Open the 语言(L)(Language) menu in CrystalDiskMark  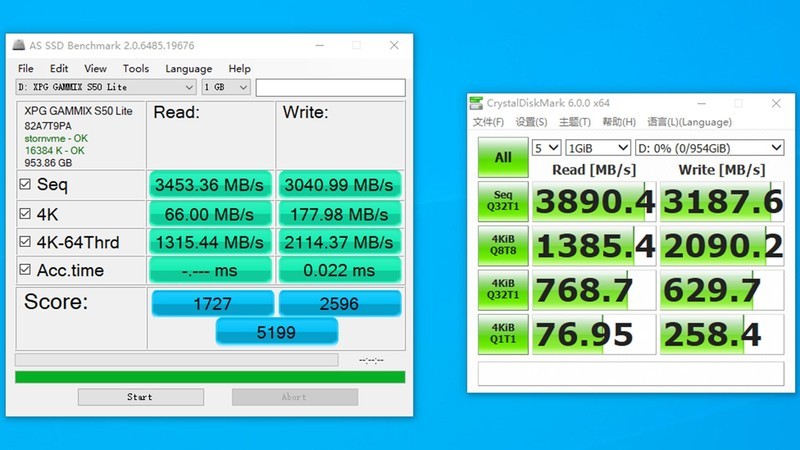coord(689,122)
